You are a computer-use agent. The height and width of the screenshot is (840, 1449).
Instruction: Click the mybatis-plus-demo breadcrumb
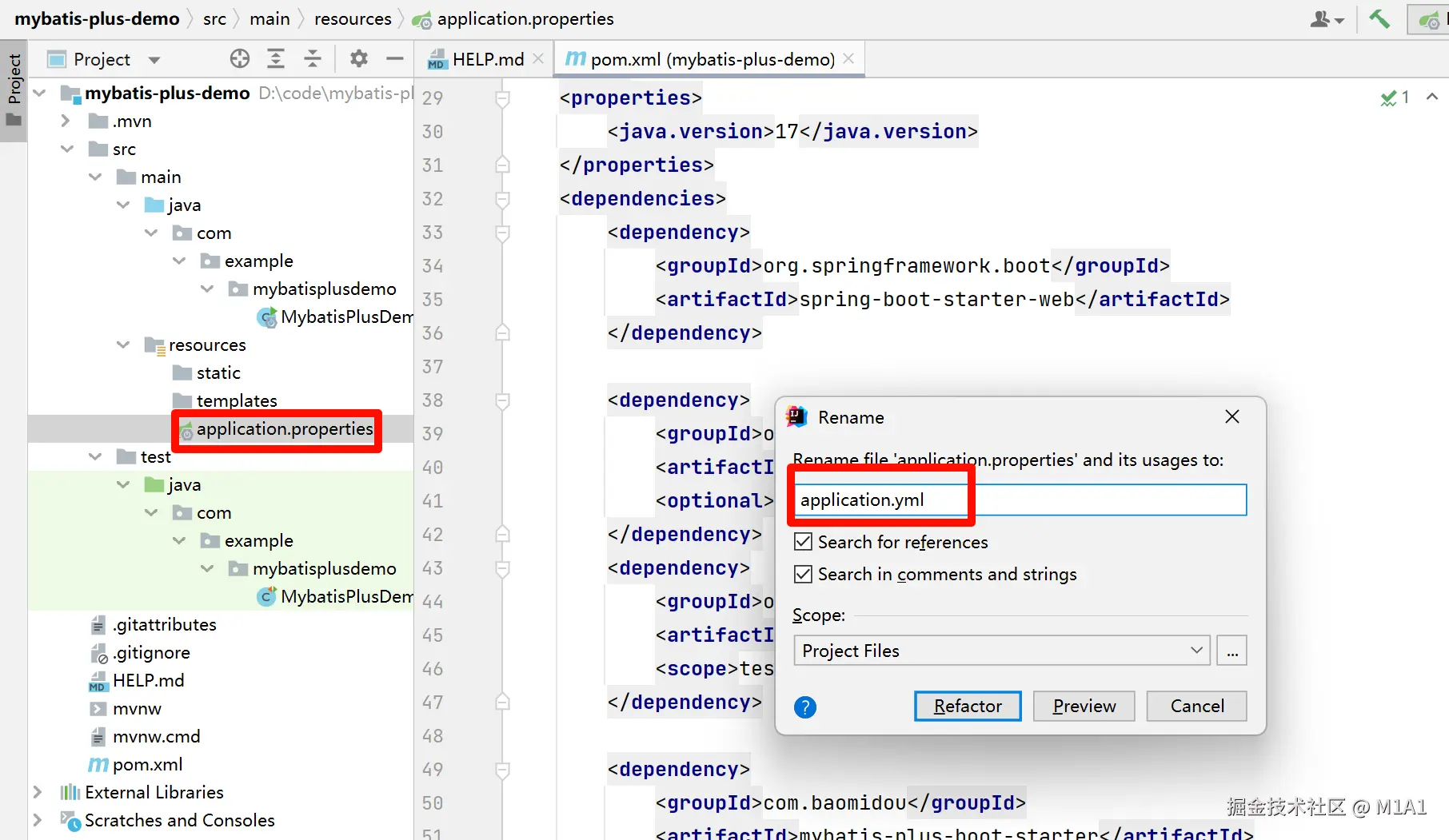pyautogui.click(x=97, y=18)
